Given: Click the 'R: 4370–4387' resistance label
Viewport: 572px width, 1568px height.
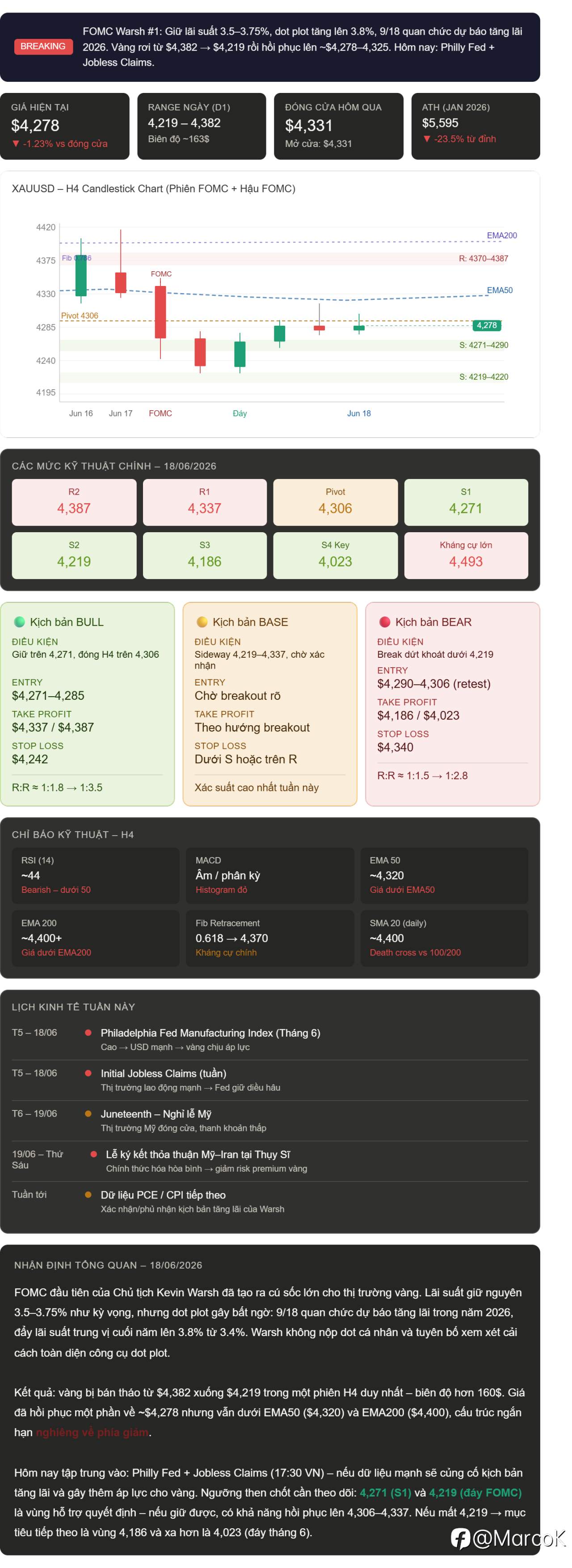Looking at the screenshot, I should coord(483,259).
